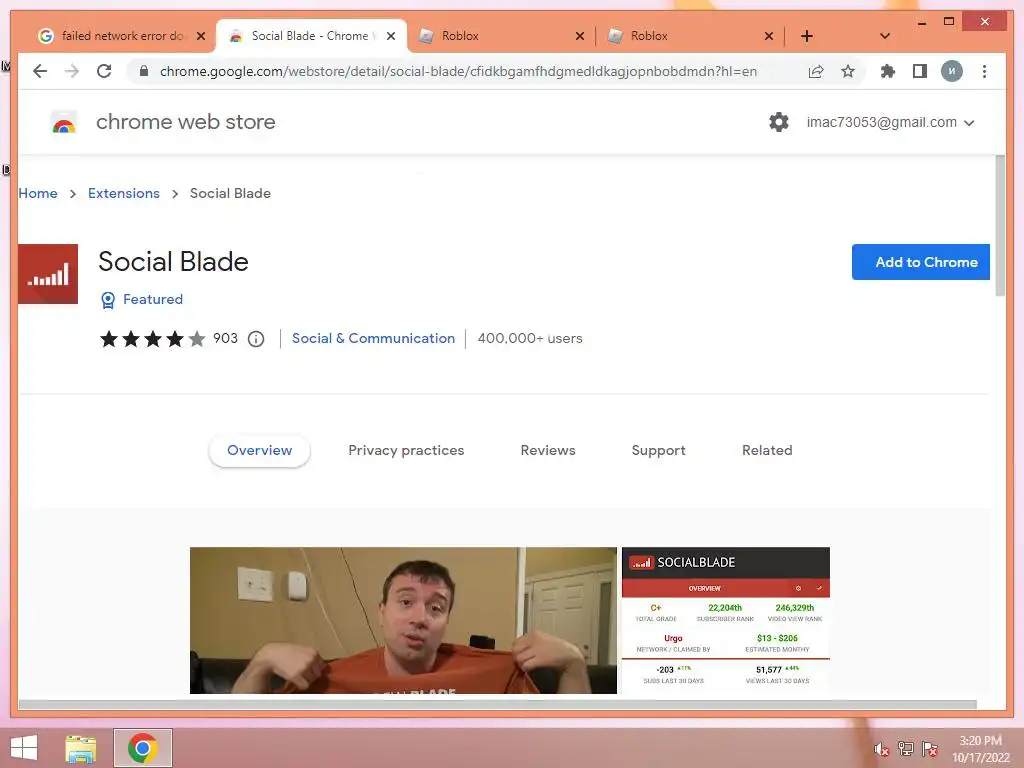Close the Social Blade tab
Screen dimensions: 1024x768
pos(391,36)
